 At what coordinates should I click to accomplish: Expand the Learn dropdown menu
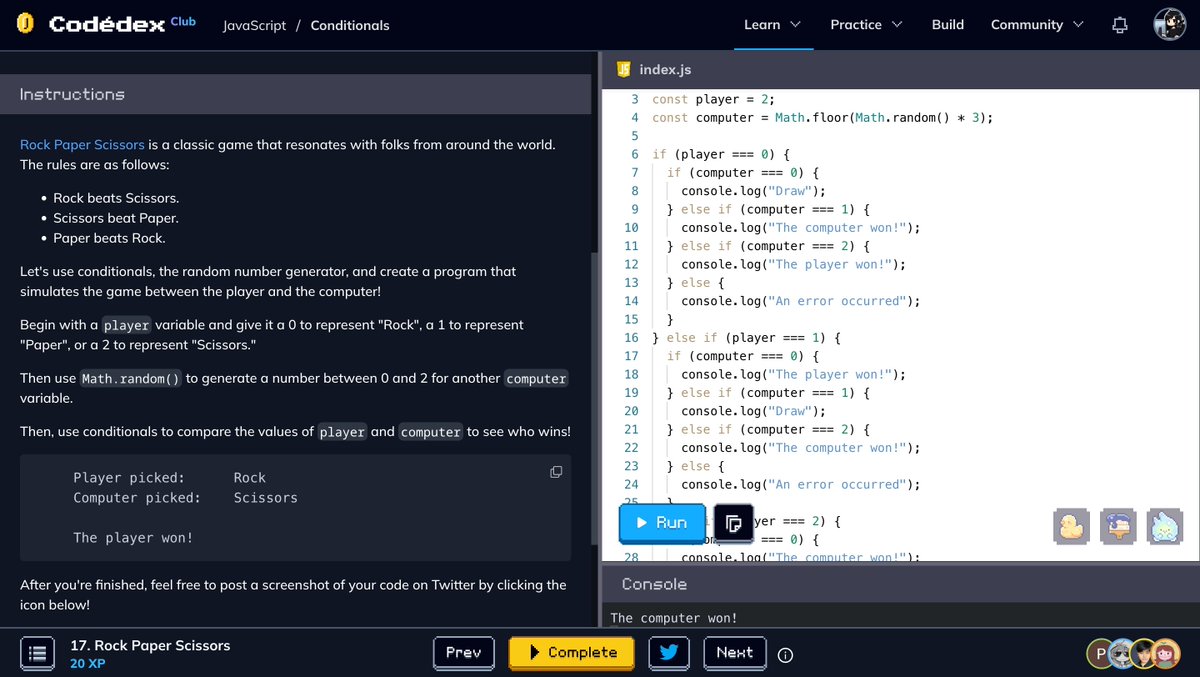(772, 25)
